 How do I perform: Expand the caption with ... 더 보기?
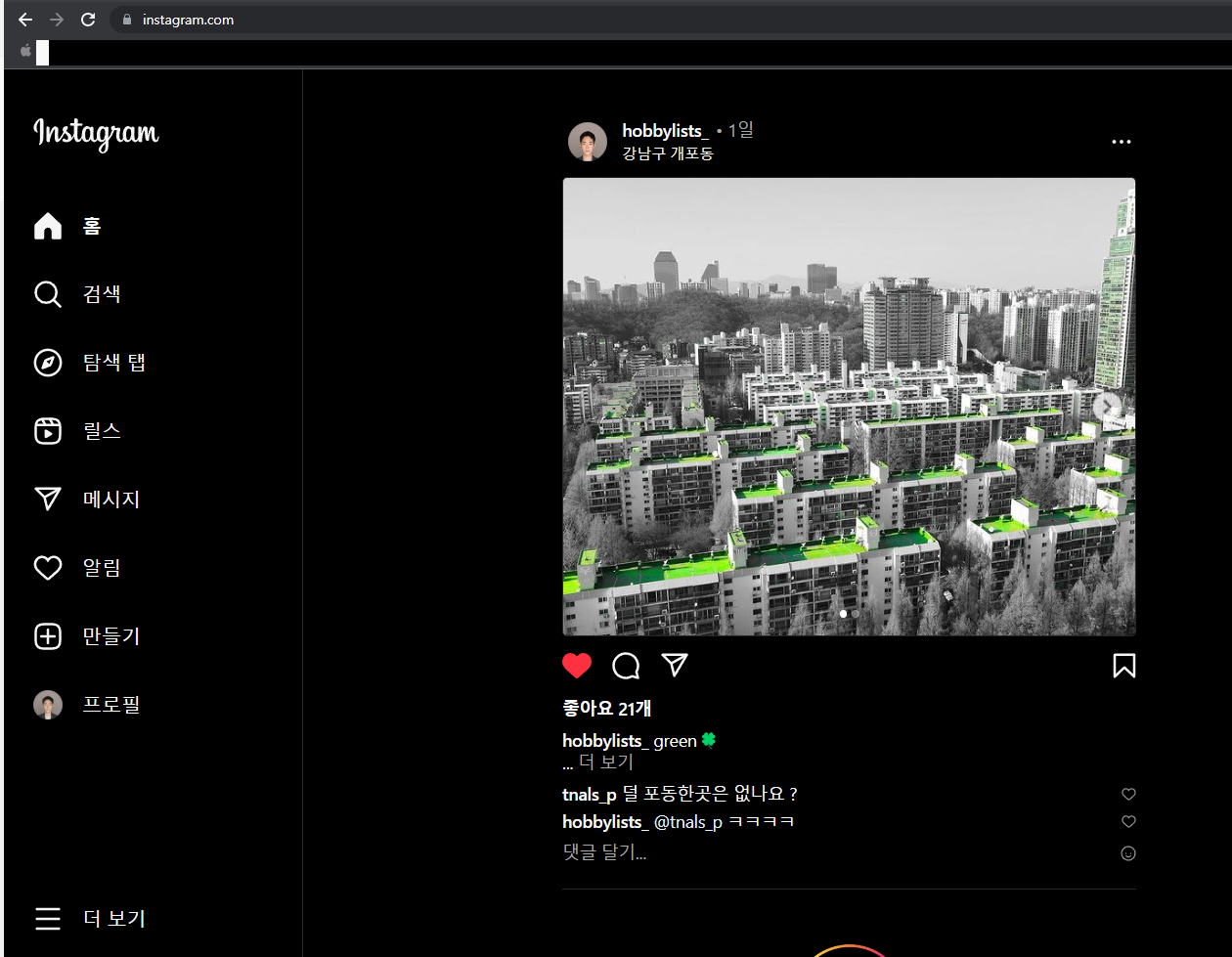(598, 762)
